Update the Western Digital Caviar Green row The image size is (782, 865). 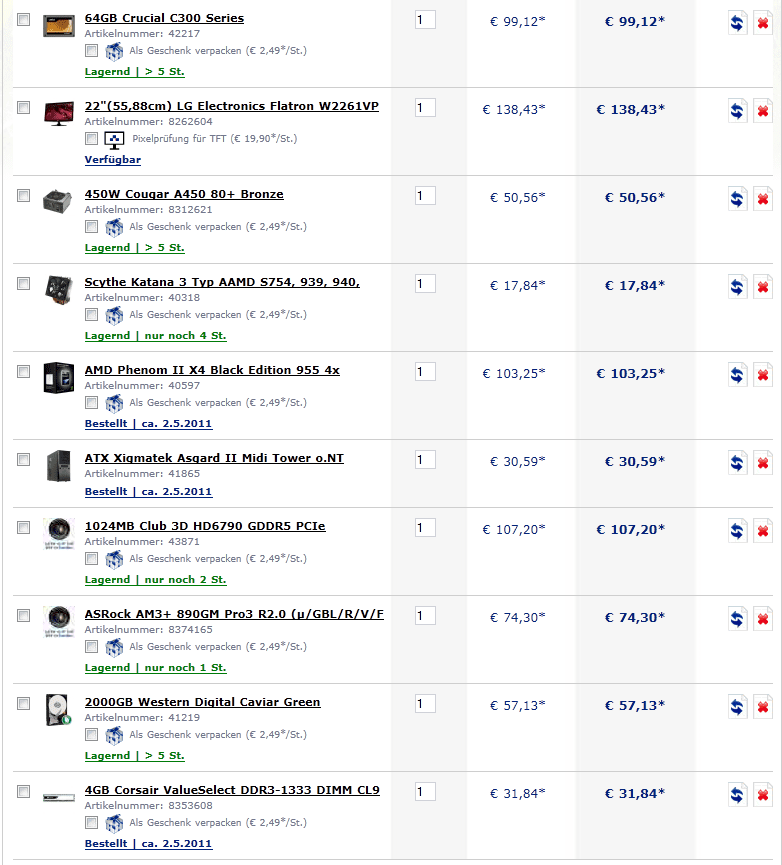(737, 708)
